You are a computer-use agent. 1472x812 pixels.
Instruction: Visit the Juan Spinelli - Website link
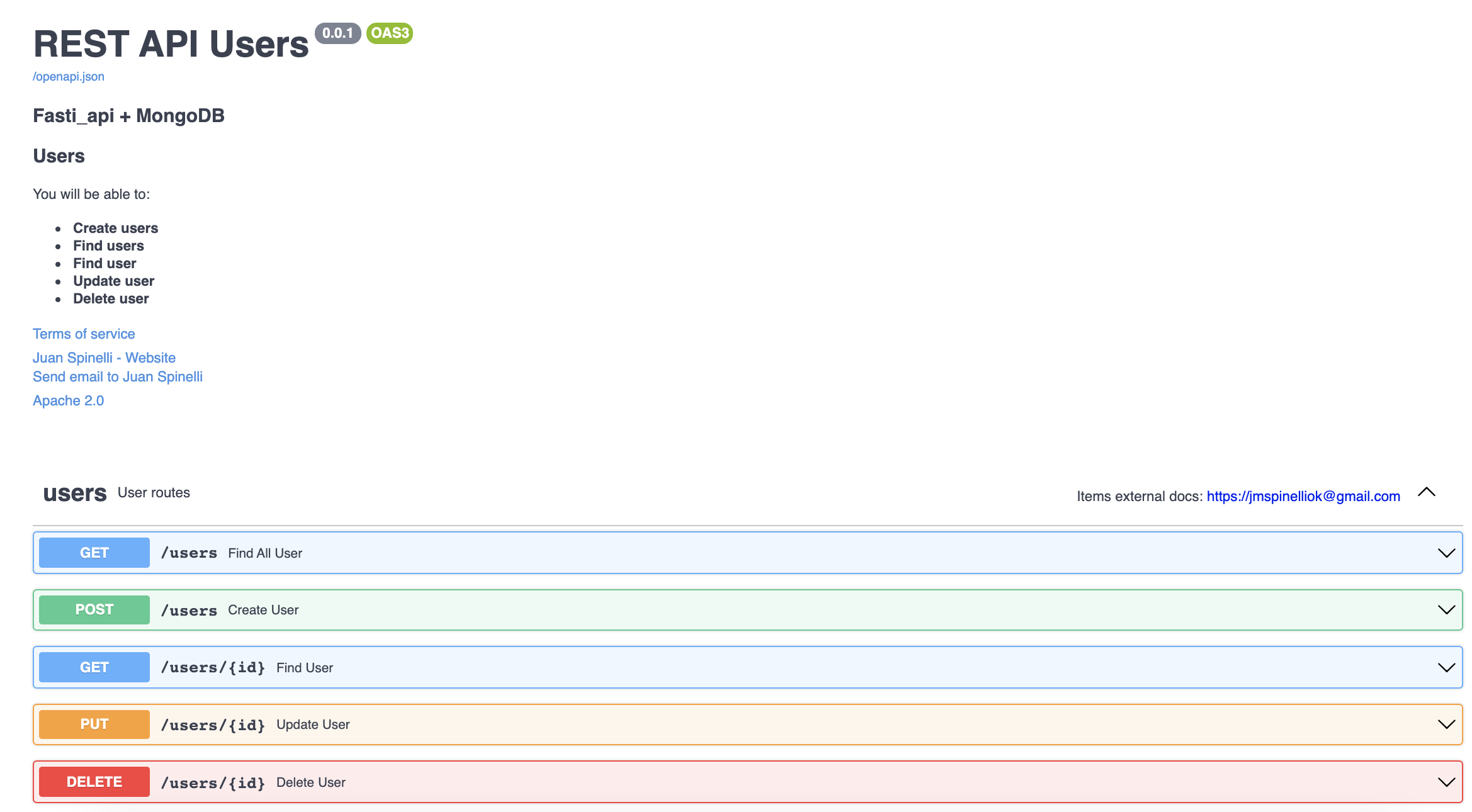click(104, 358)
